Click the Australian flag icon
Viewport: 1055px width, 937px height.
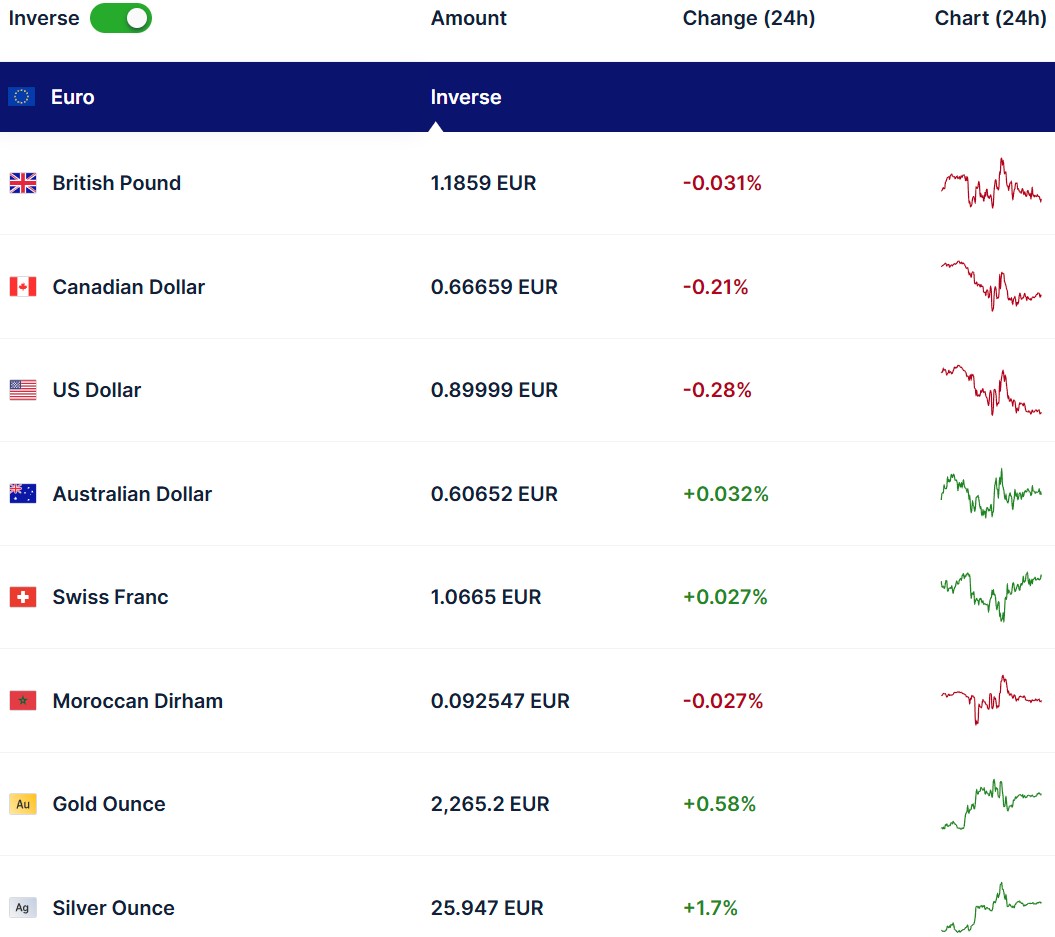pos(23,494)
